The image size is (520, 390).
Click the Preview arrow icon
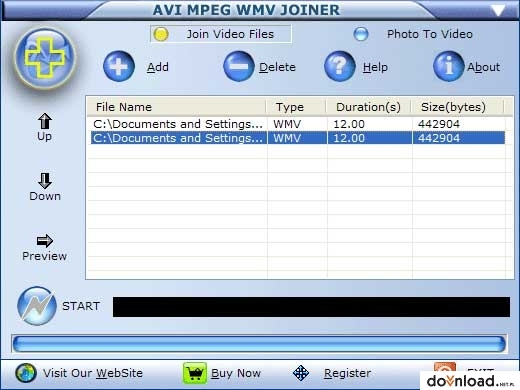tap(44, 241)
